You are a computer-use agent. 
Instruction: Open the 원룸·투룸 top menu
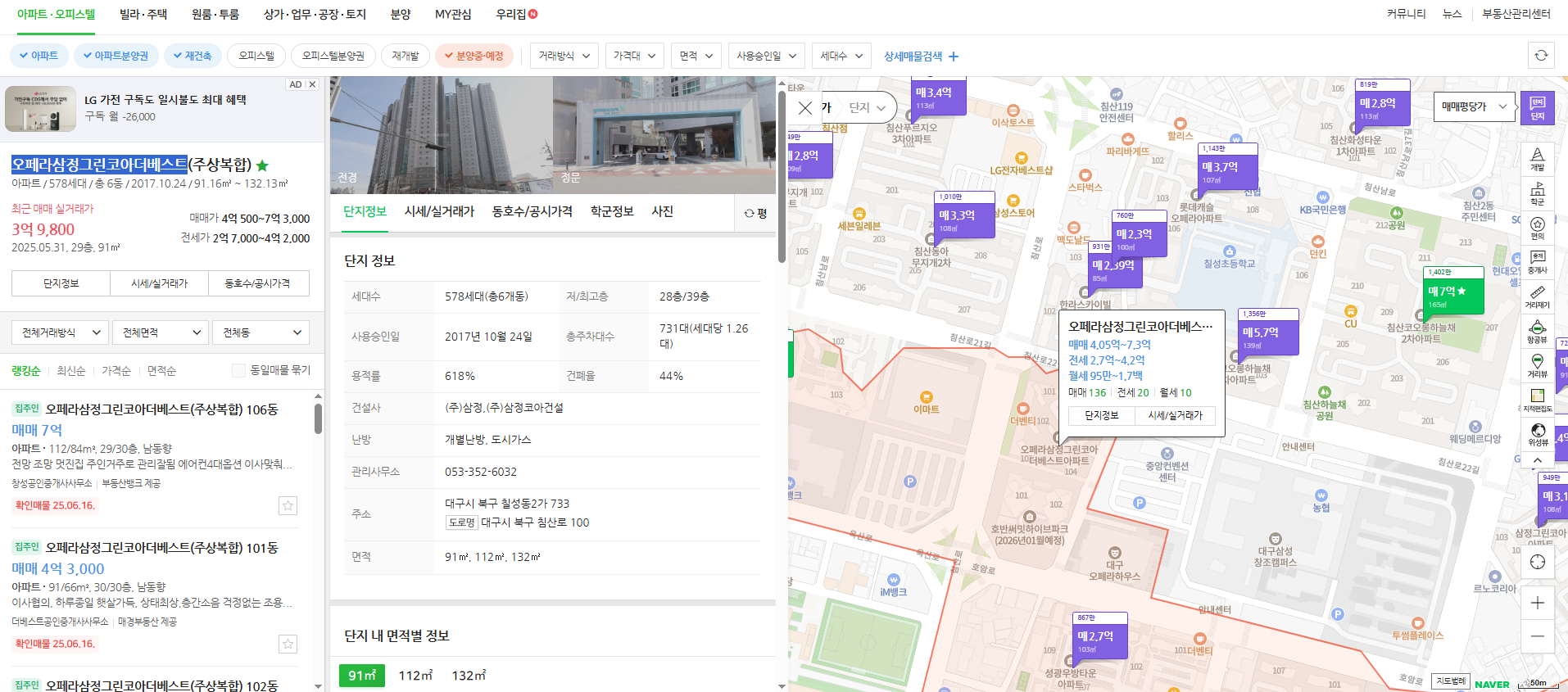215,14
